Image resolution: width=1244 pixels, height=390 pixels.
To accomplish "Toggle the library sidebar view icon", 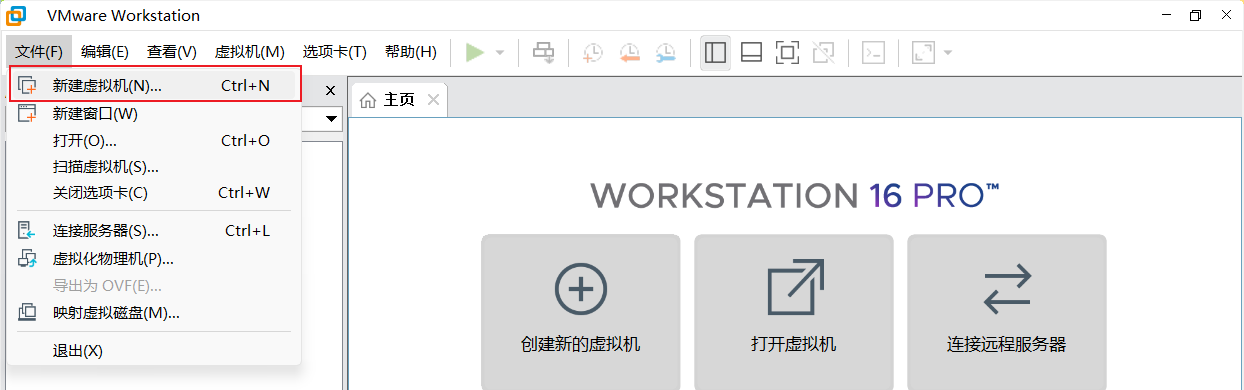I will (x=715, y=52).
